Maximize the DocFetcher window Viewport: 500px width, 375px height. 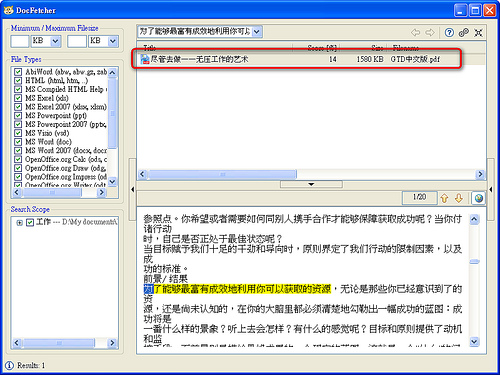pyautogui.click(x=475, y=10)
